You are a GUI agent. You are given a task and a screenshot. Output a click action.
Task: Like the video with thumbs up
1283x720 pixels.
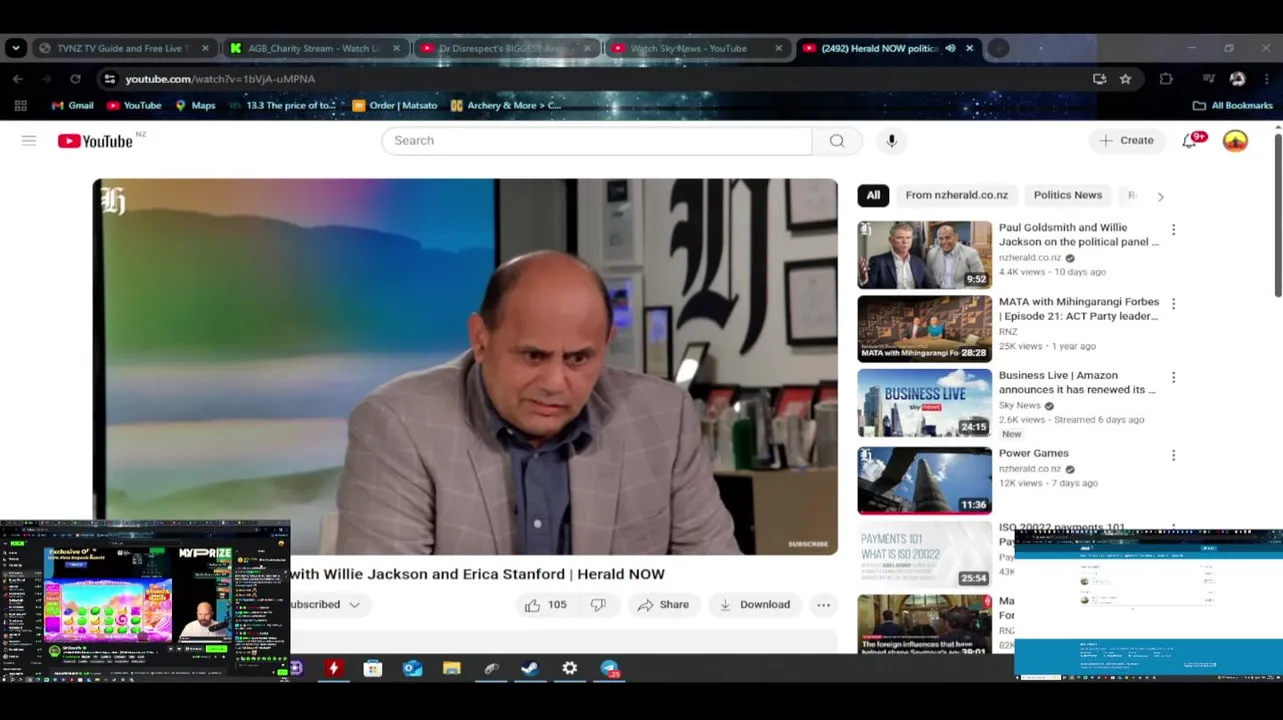(545, 605)
